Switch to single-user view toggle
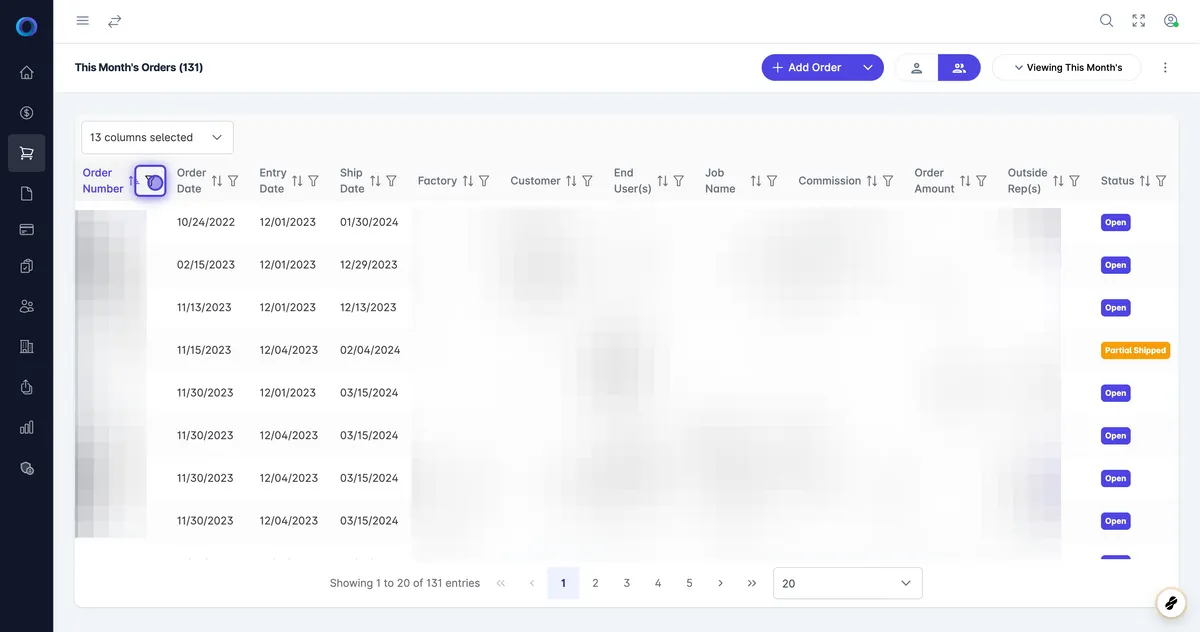Viewport: 1200px width, 632px height. tap(916, 67)
